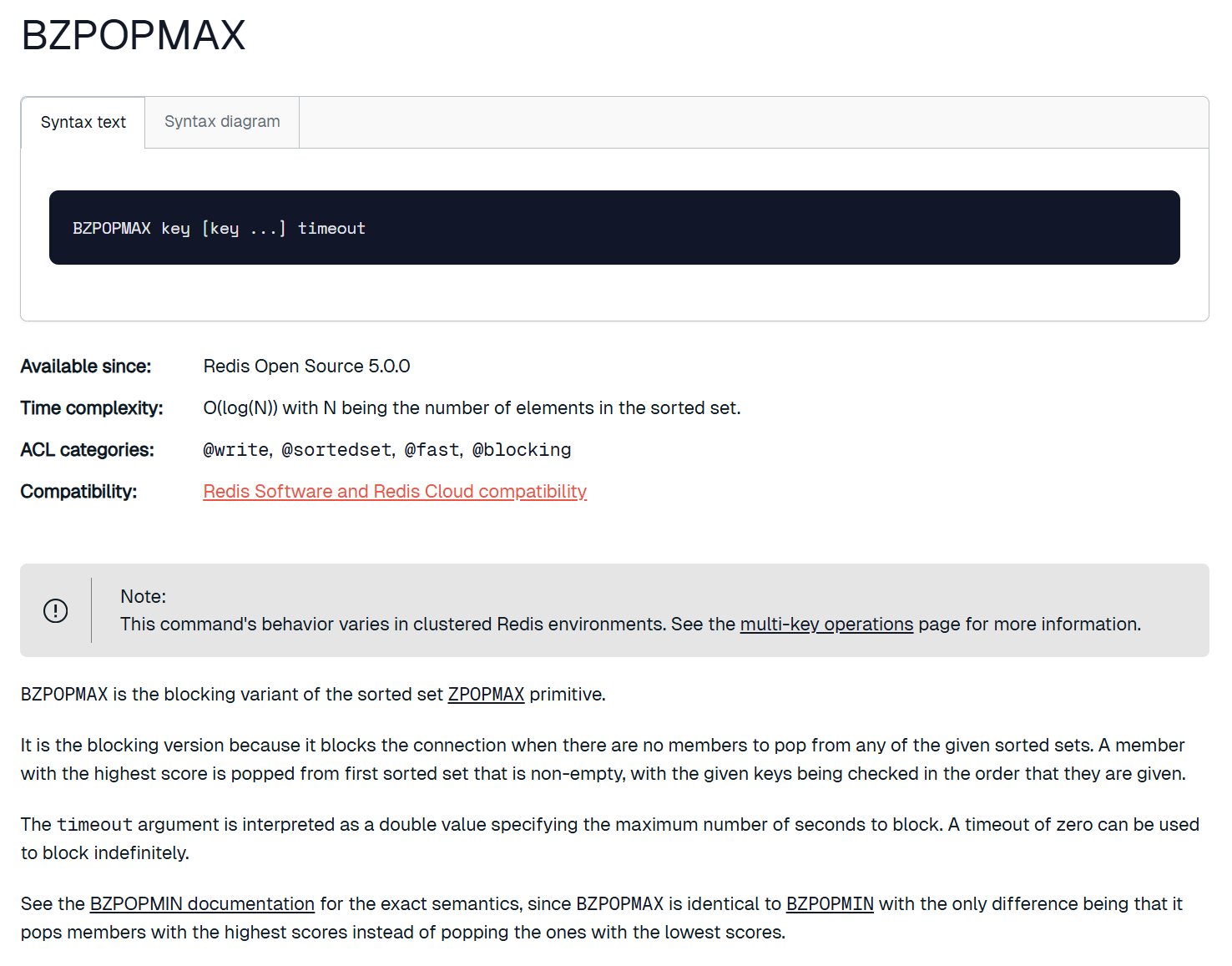Viewport: 1232px width, 966px height.
Task: Open the Syntax diagram tab
Action: (222, 122)
